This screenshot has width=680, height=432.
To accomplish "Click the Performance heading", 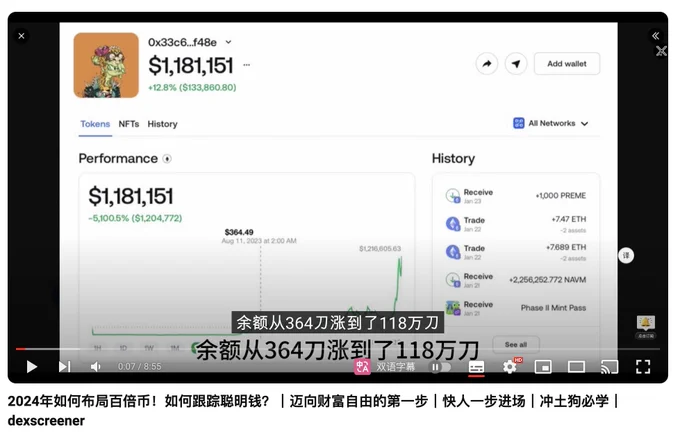I will click(x=118, y=158).
